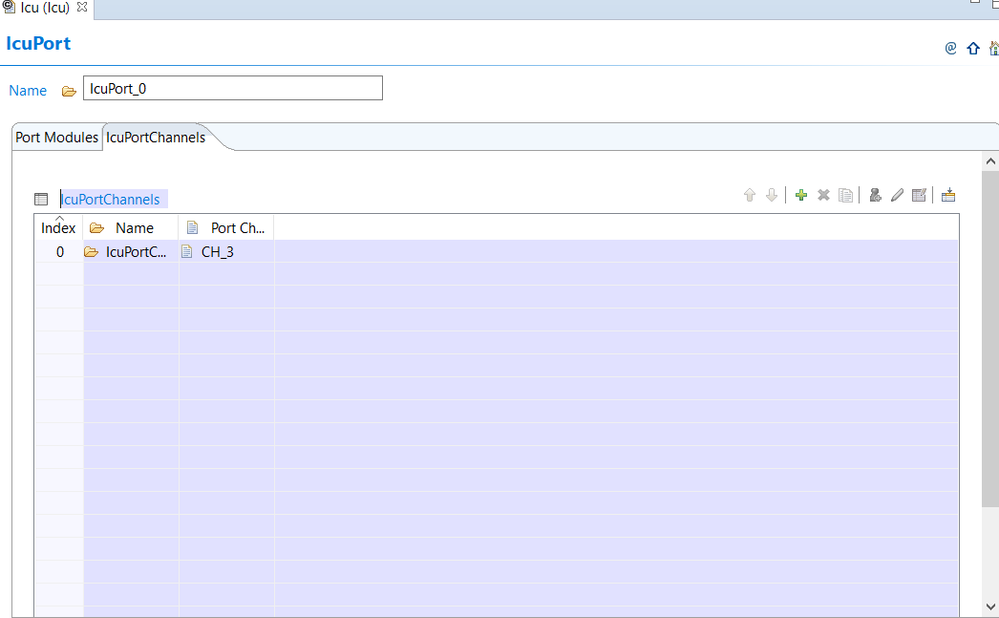Click document icon next to CH_3
The height and width of the screenshot is (618, 999).
pos(187,252)
